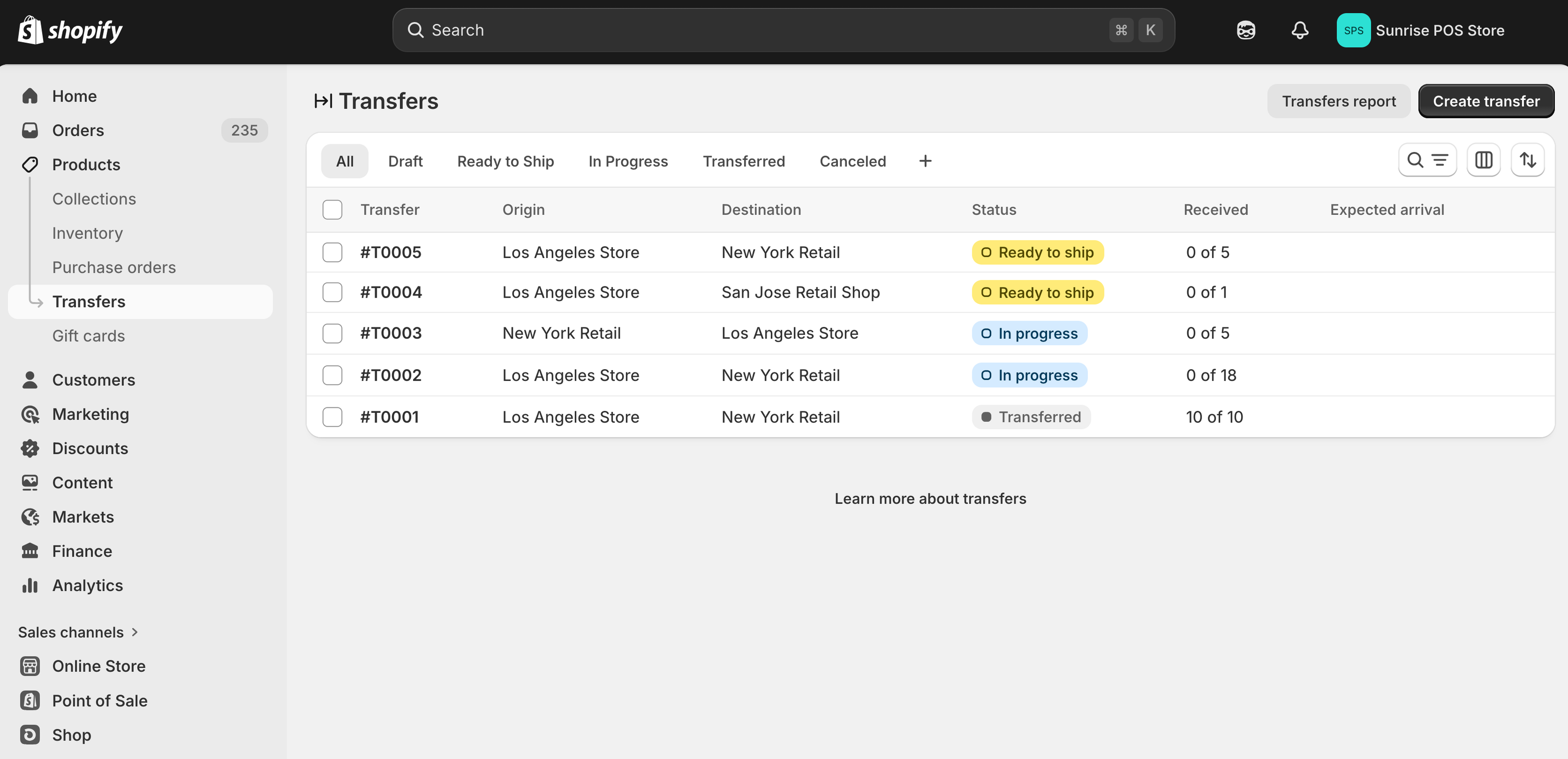Switch to the Ready to Ship tab
Viewport: 1568px width, 759px height.
(505, 161)
